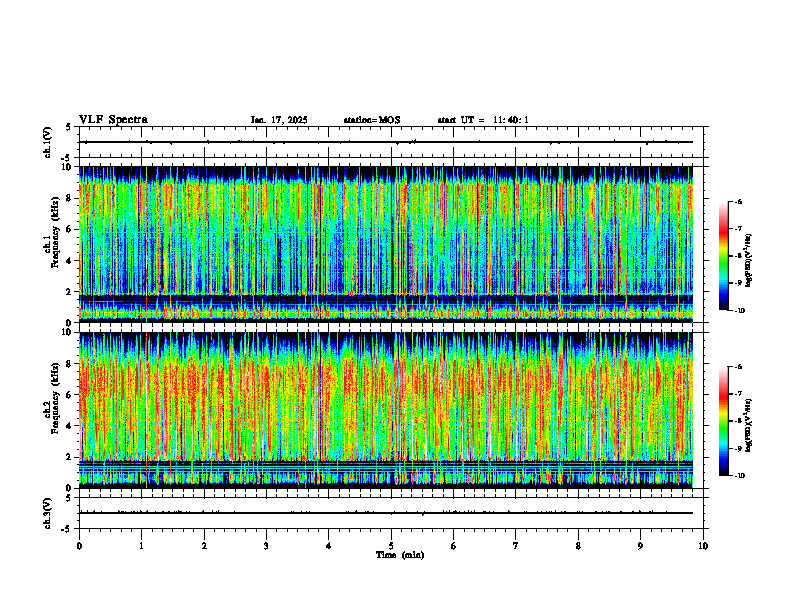Viewport: 792px width, 612px height.
Task: Click the "-6" label on ch.2 colorbar
Action: click(x=738, y=367)
